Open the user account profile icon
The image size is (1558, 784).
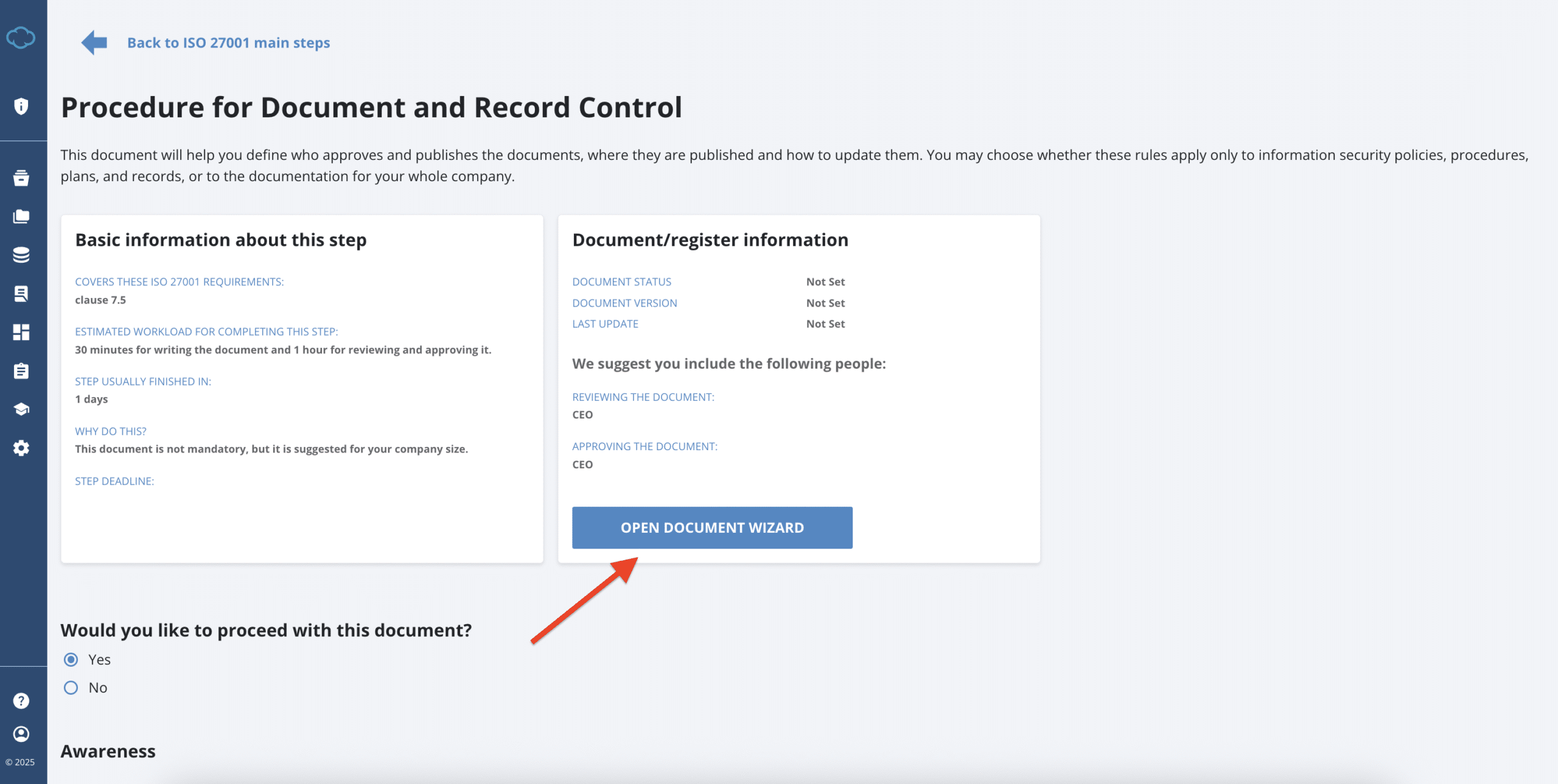pos(21,734)
